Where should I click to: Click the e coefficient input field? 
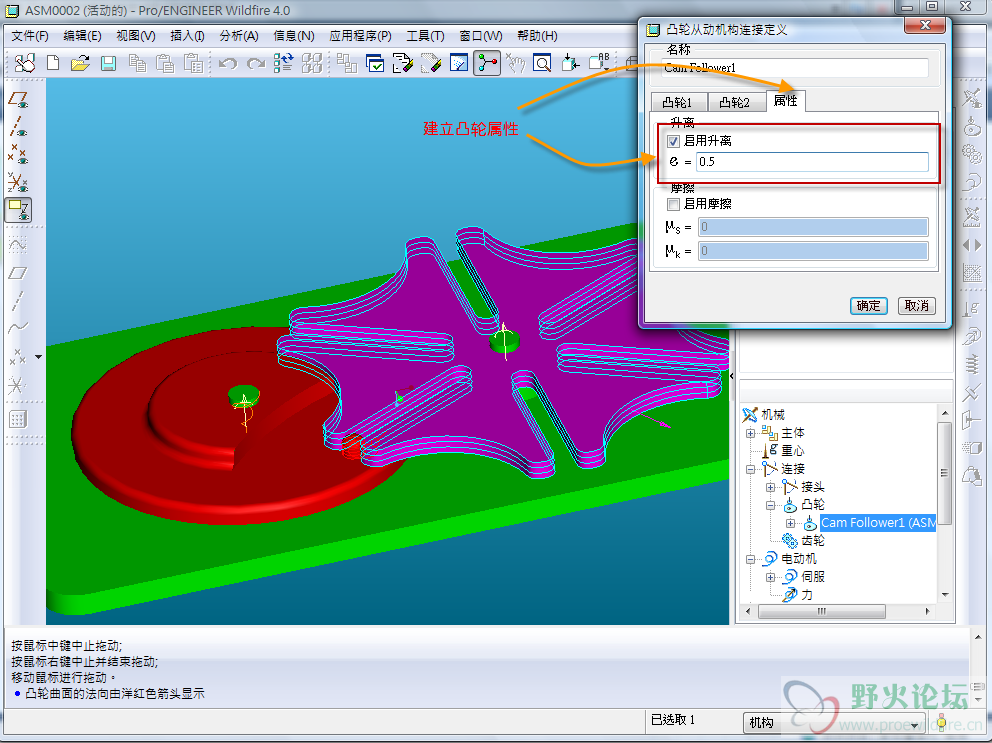click(812, 162)
